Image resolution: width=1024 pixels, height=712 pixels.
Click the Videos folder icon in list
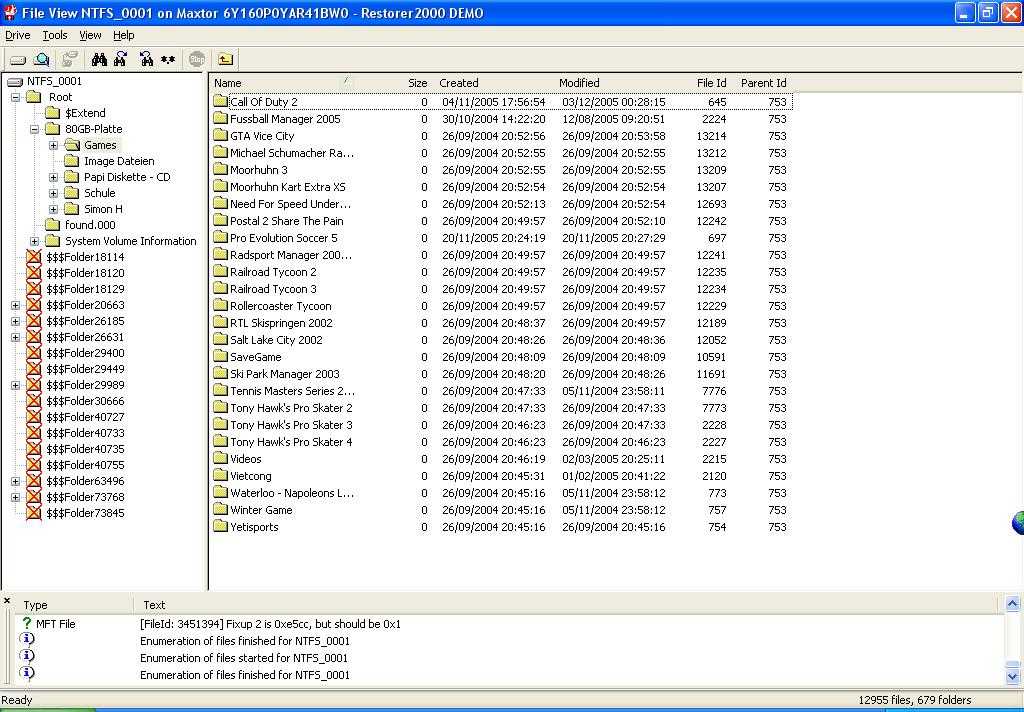pyautogui.click(x=220, y=459)
